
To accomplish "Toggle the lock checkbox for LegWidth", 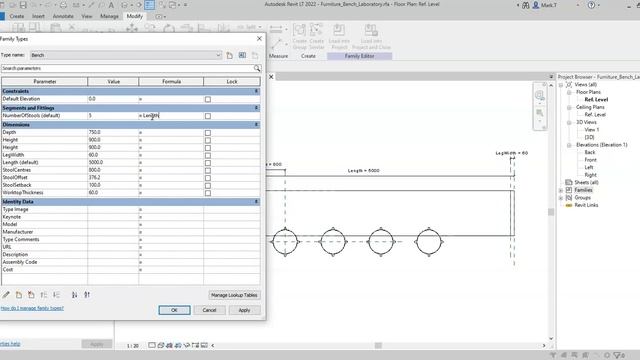I will pyautogui.click(x=208, y=155).
